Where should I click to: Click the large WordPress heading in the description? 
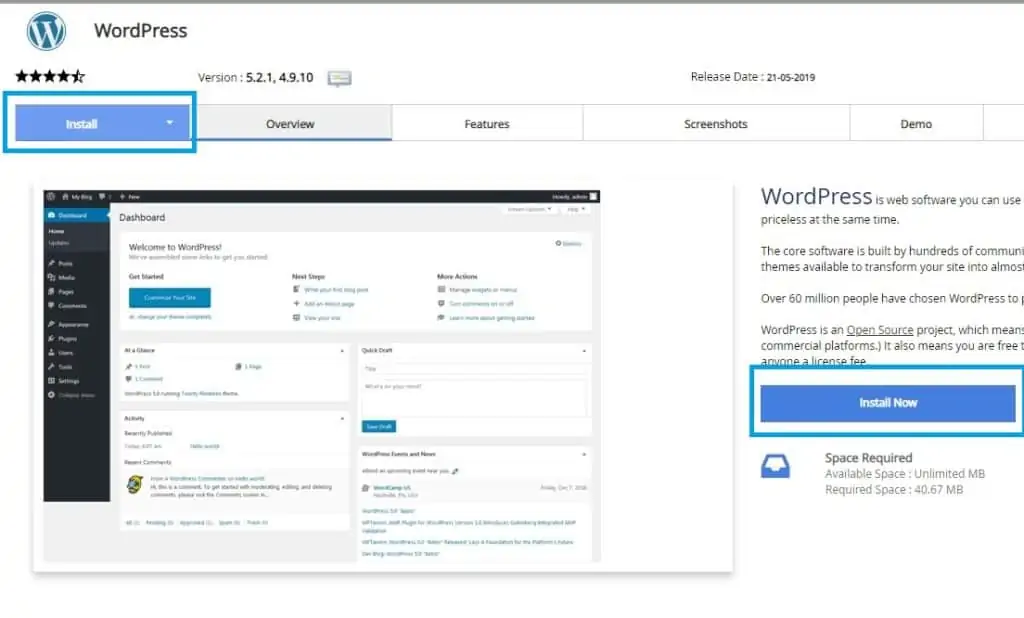coord(816,196)
